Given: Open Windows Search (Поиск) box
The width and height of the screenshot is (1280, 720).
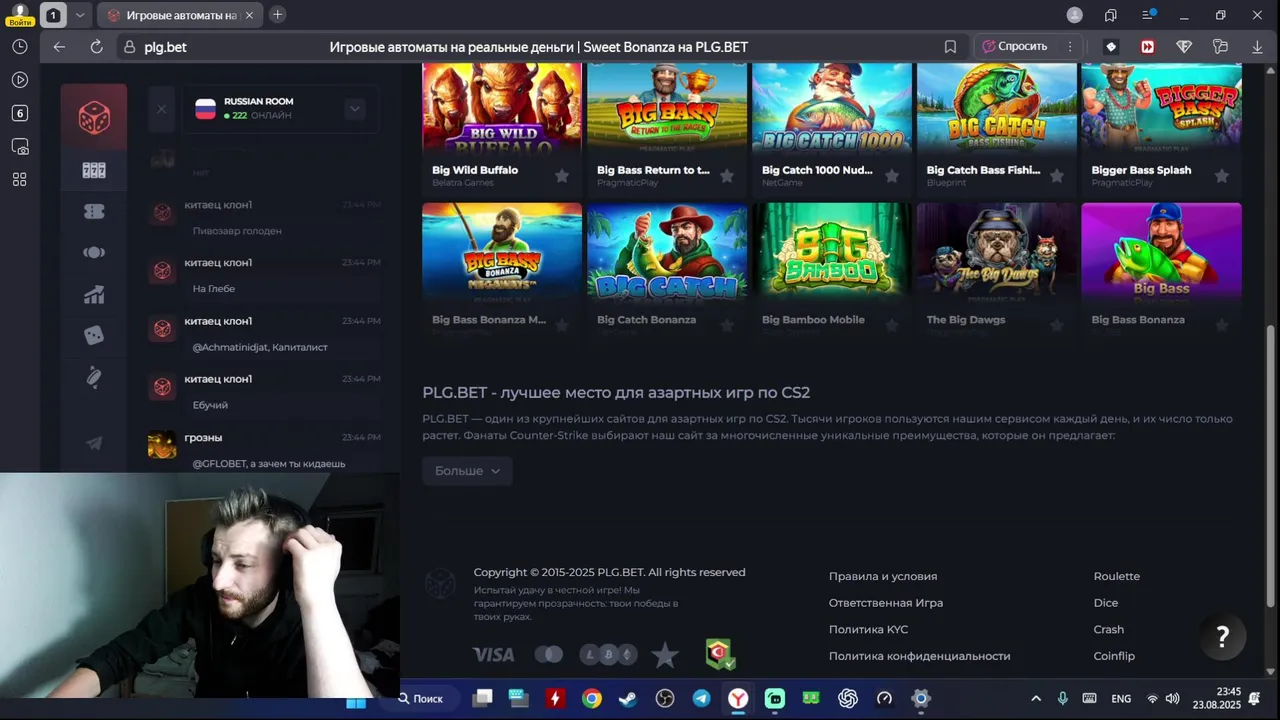Looking at the screenshot, I should point(420,698).
